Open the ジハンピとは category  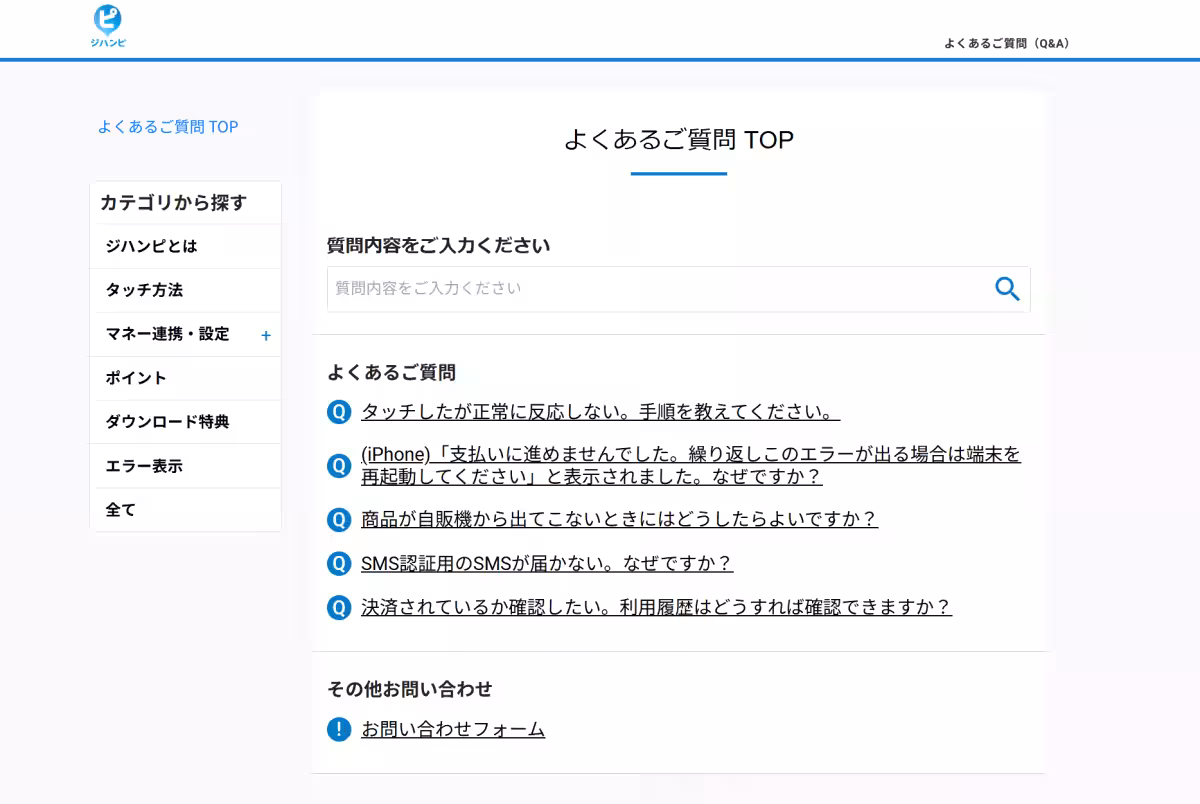(152, 246)
